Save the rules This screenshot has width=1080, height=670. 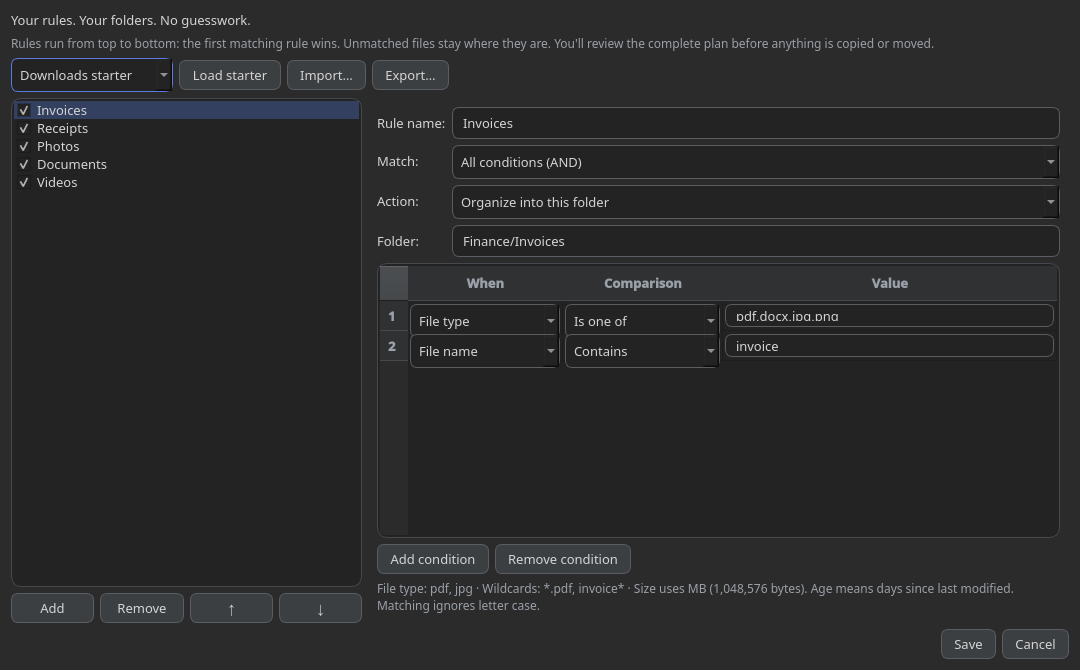coord(968,644)
